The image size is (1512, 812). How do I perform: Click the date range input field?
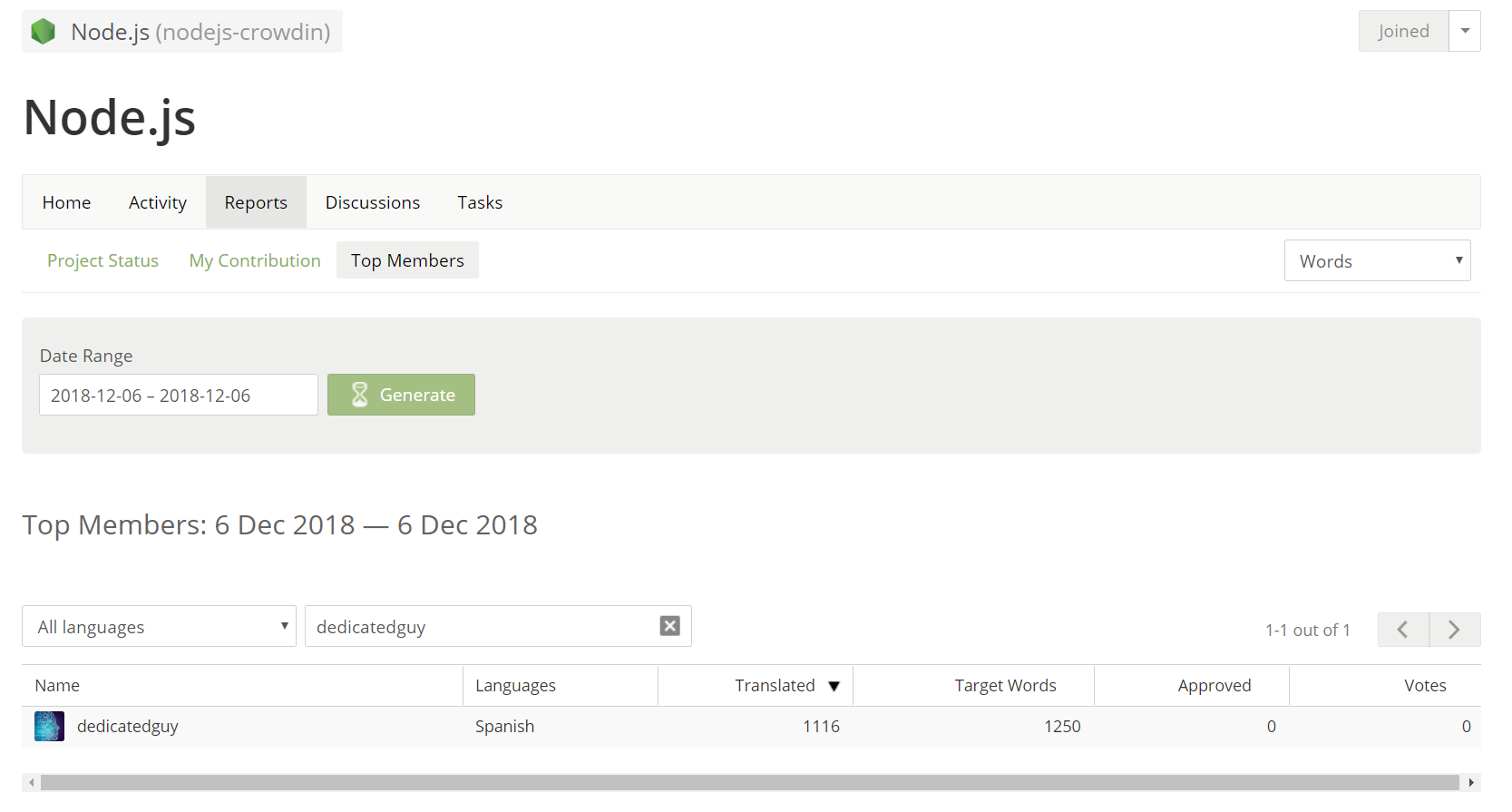coord(179,395)
